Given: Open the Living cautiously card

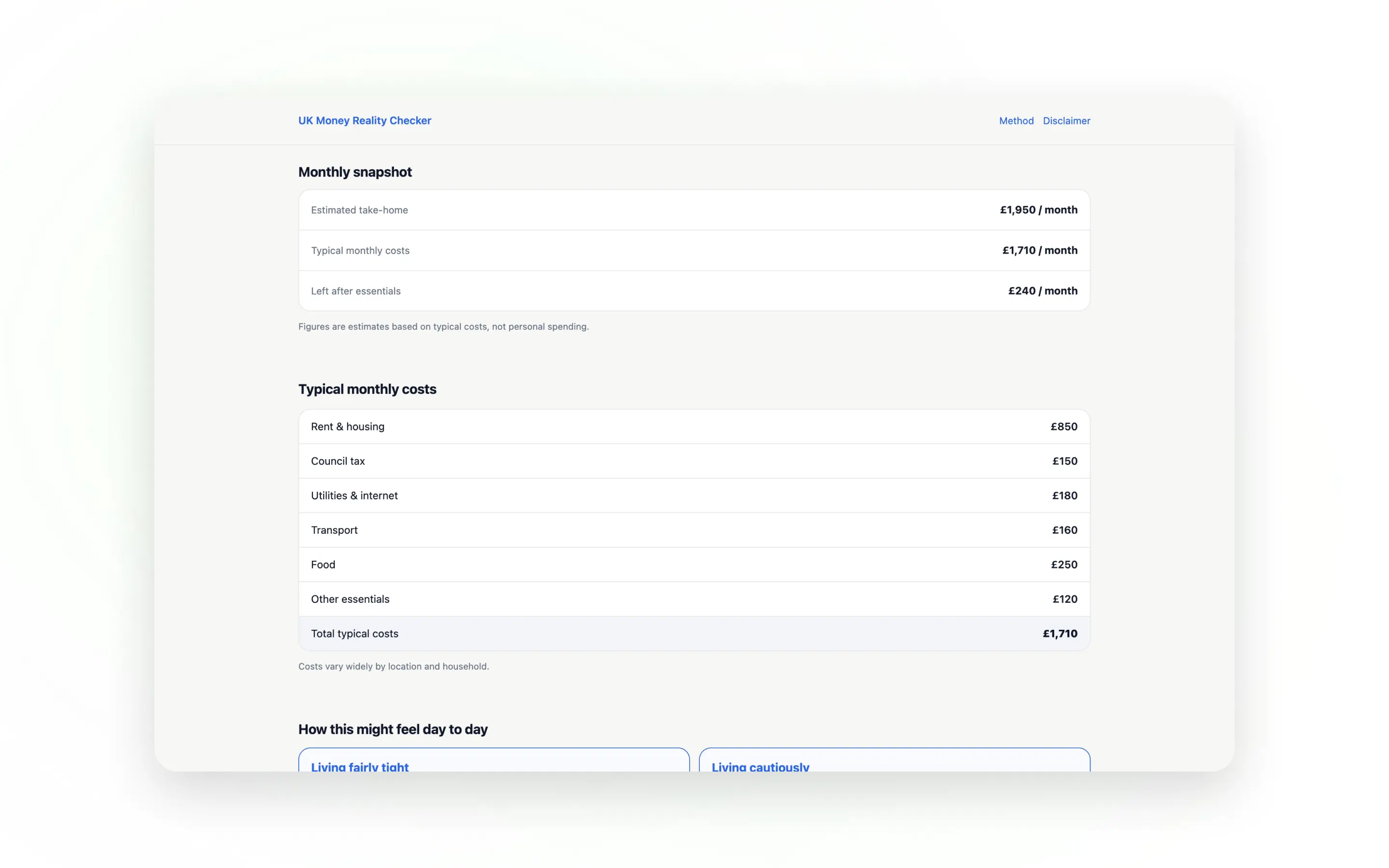Looking at the screenshot, I should pyautogui.click(x=894, y=760).
